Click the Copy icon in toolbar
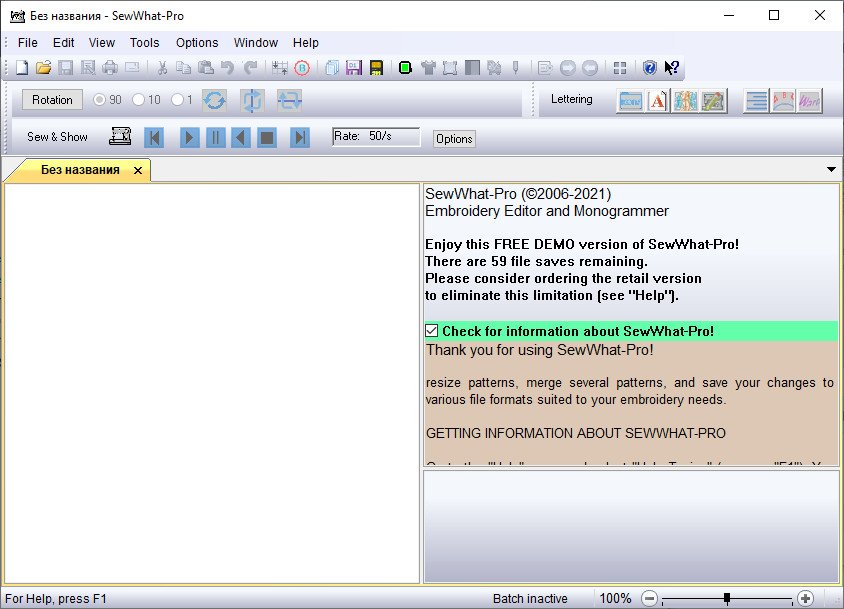 [184, 68]
